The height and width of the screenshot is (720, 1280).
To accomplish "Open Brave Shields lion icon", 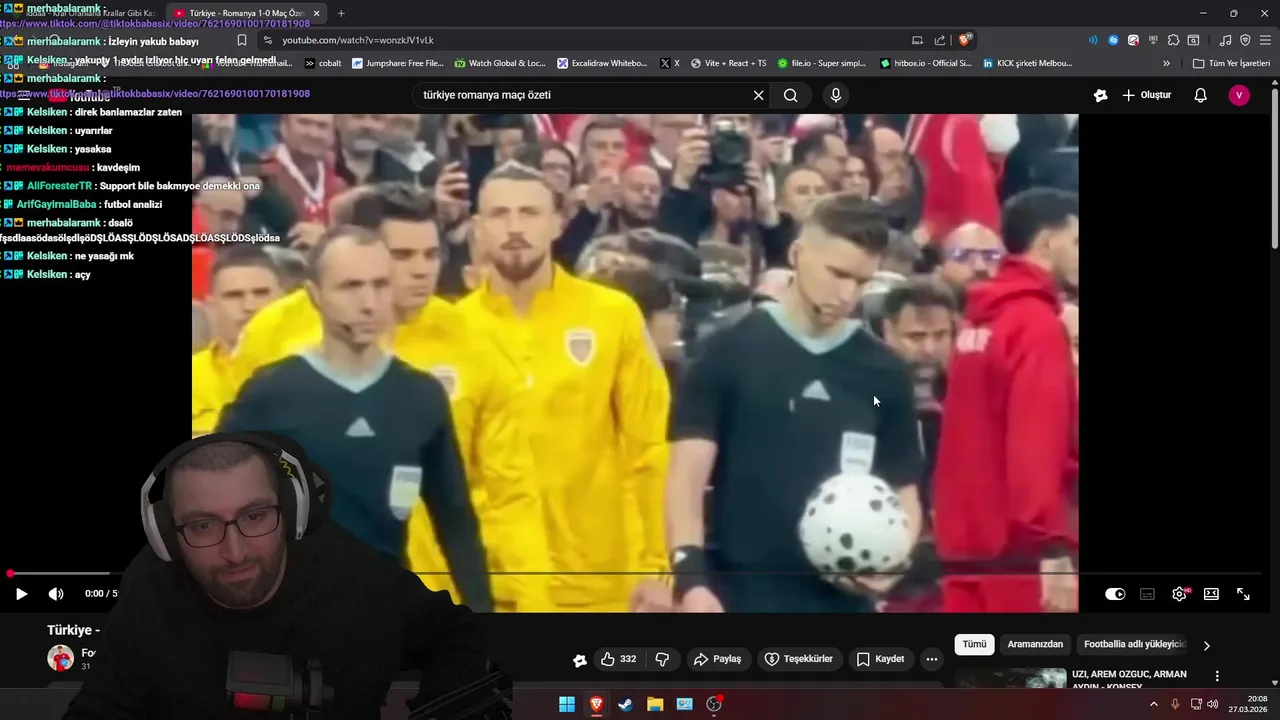I will pos(965,40).
